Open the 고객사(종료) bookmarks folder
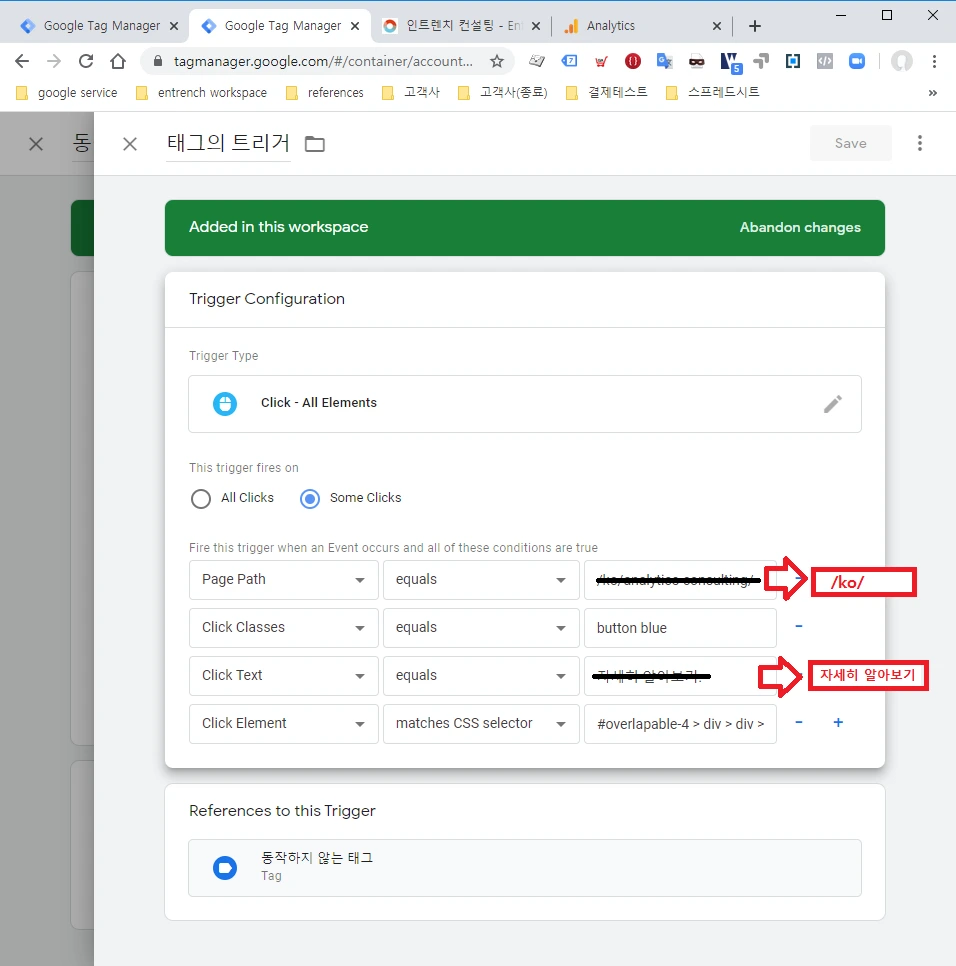Image resolution: width=956 pixels, height=966 pixels. (503, 92)
